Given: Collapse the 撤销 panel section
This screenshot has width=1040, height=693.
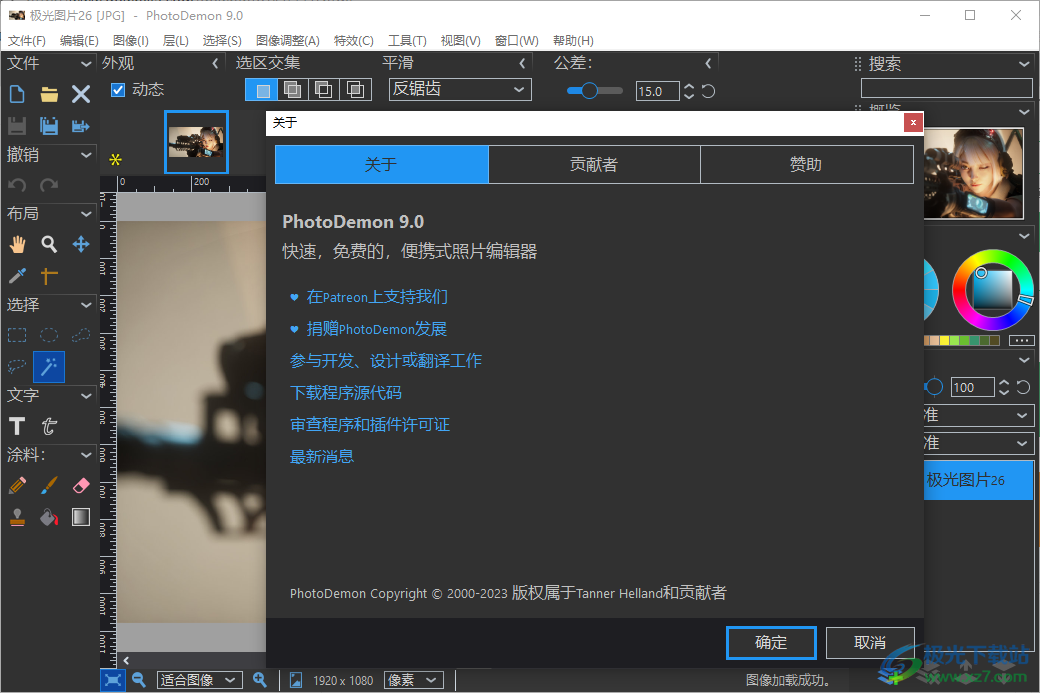Looking at the screenshot, I should [x=86, y=155].
